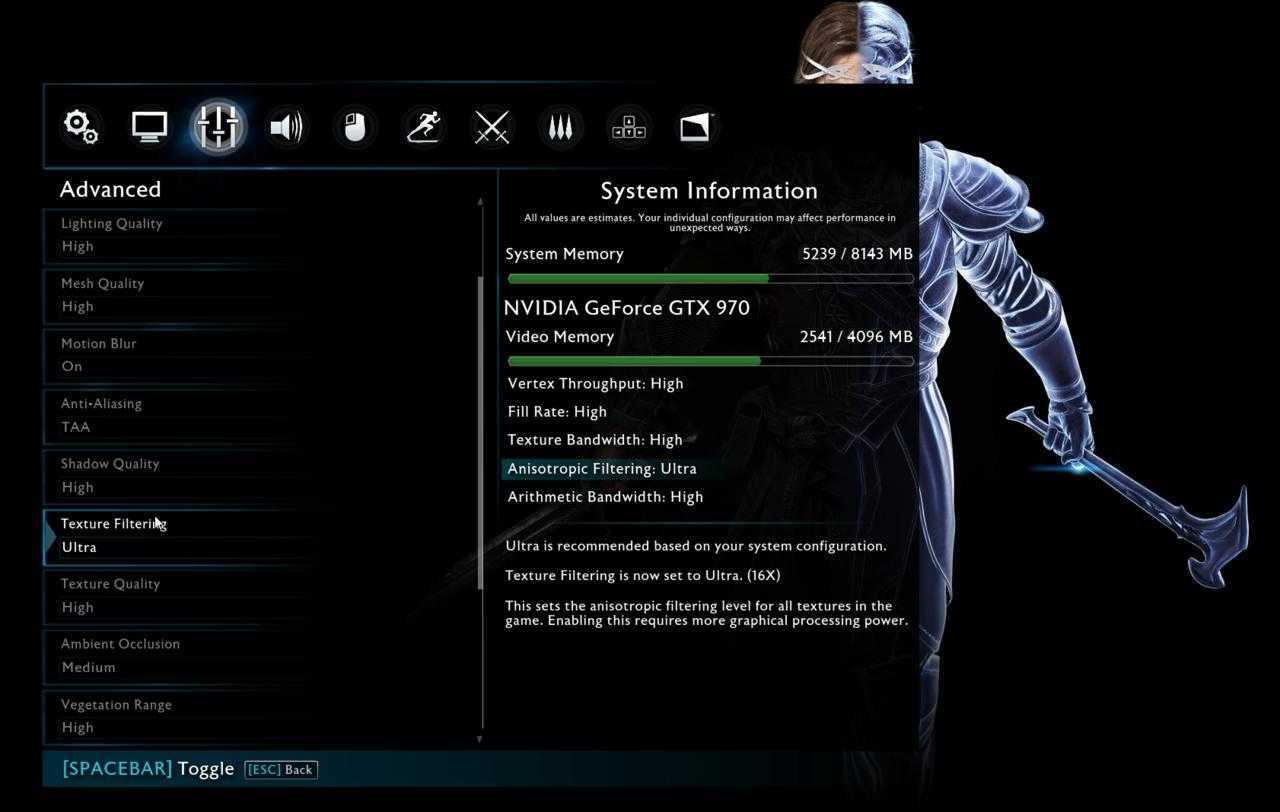1280x812 pixels.
Task: Click the scrollbar down arrow in settings list
Action: click(480, 739)
